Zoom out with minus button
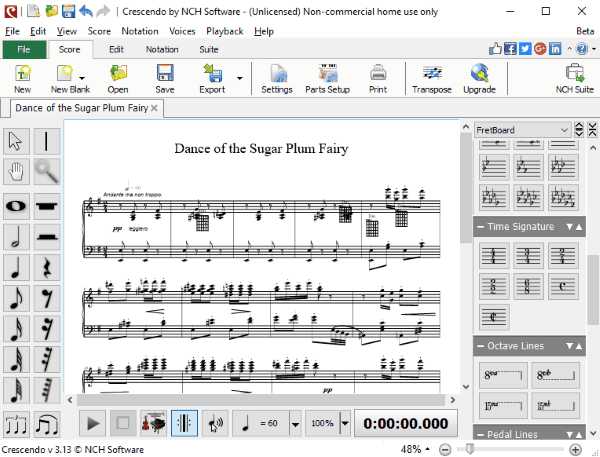Viewport: 600px width, 457px height. click(445, 449)
